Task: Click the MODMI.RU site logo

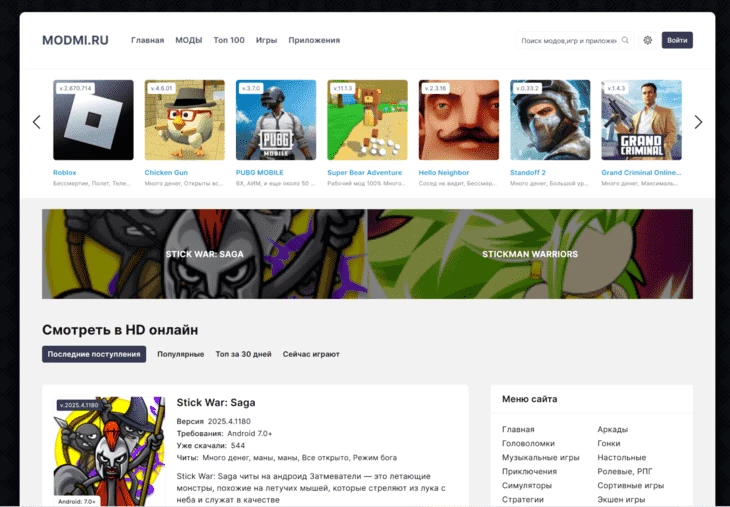Action: tap(75, 40)
